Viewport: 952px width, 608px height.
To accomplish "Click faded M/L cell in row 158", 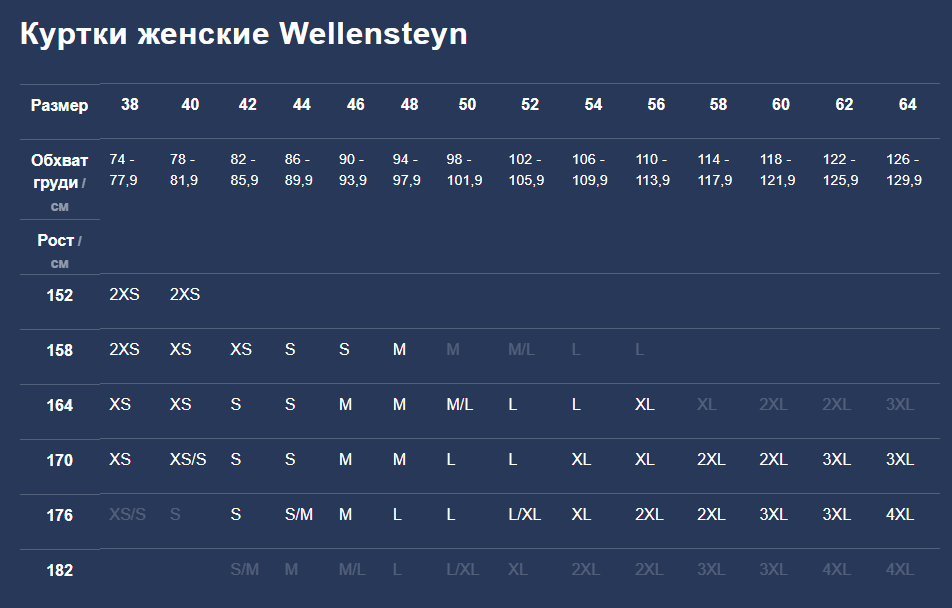I will (x=522, y=350).
